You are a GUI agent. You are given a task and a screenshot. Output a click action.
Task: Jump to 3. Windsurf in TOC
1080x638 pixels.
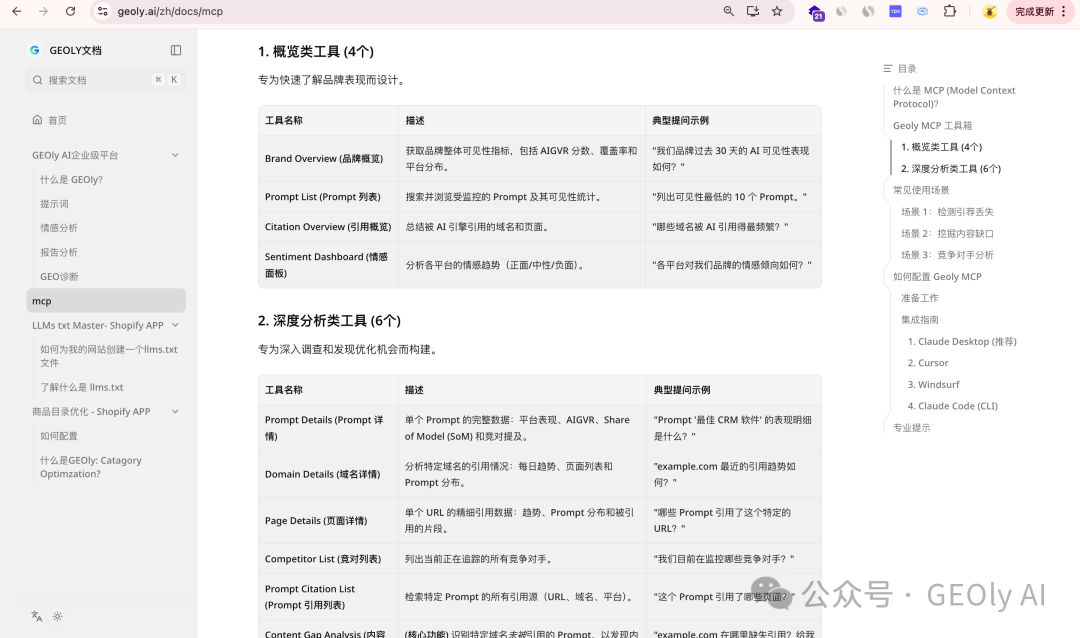point(933,384)
